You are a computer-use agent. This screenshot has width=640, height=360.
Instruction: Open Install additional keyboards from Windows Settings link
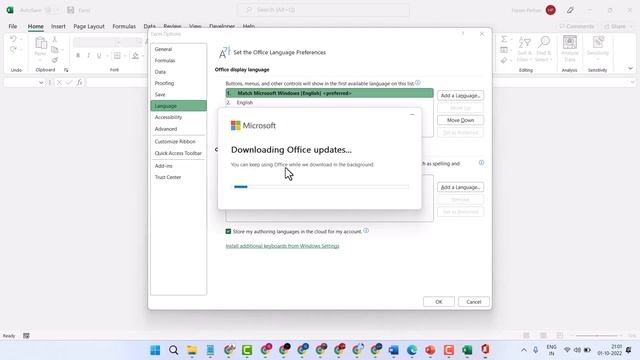pyautogui.click(x=282, y=246)
